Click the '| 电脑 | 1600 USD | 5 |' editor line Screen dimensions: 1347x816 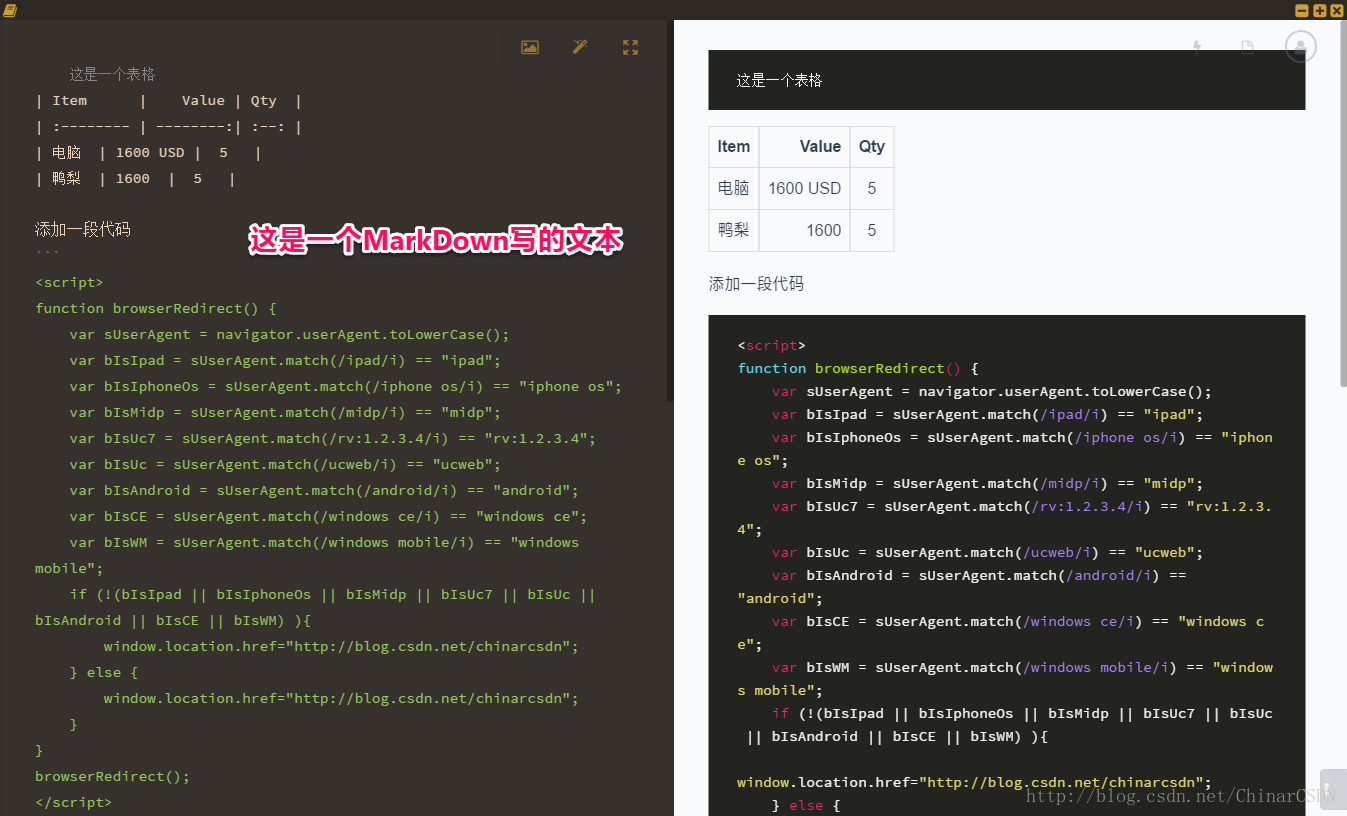[148, 152]
